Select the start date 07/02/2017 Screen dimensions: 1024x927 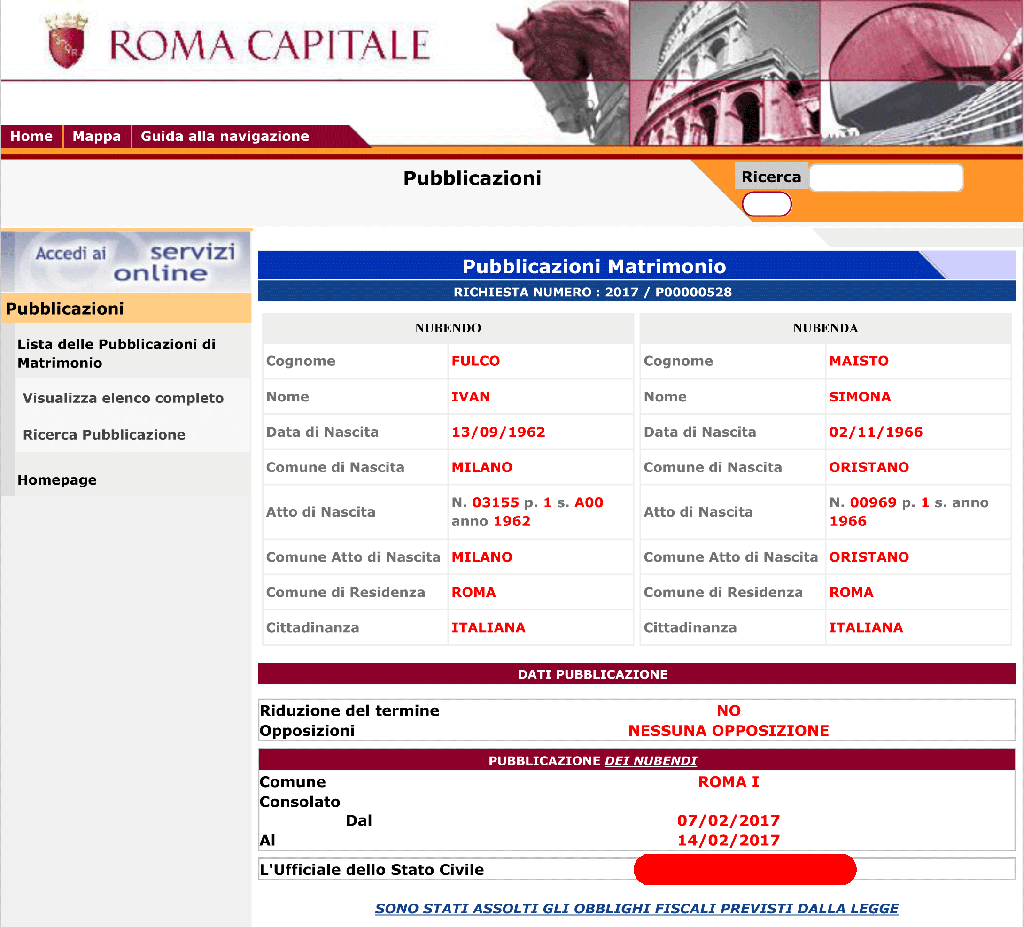[729, 821]
